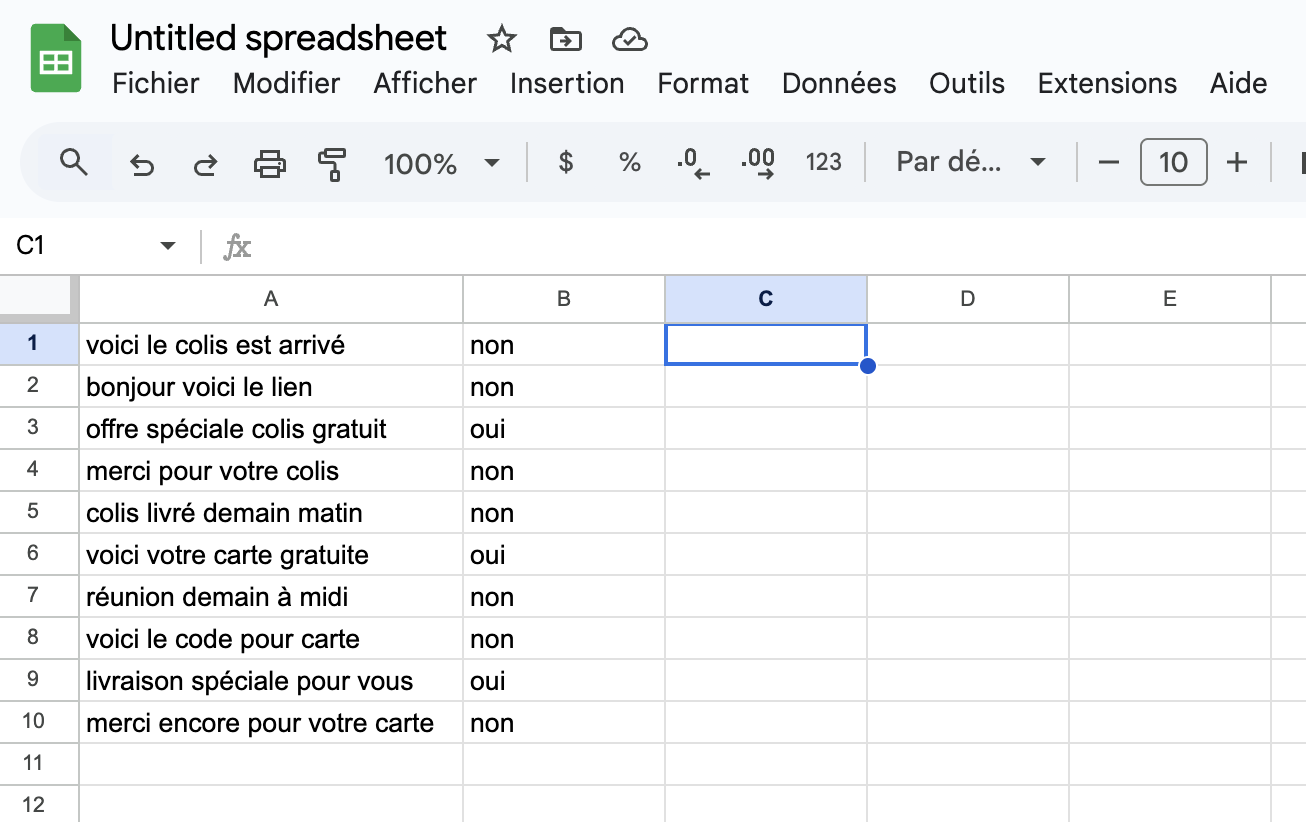Star the Untitled spreadsheet
The width and height of the screenshot is (1306, 822).
tap(501, 40)
